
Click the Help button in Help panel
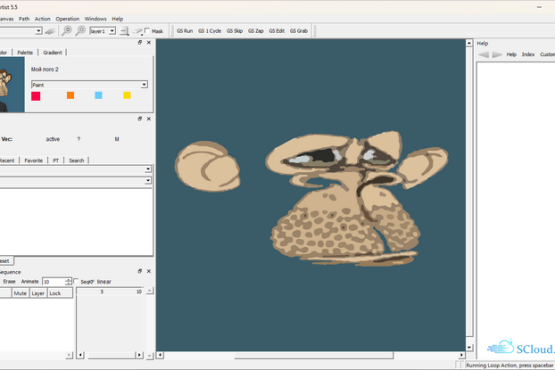tap(511, 55)
